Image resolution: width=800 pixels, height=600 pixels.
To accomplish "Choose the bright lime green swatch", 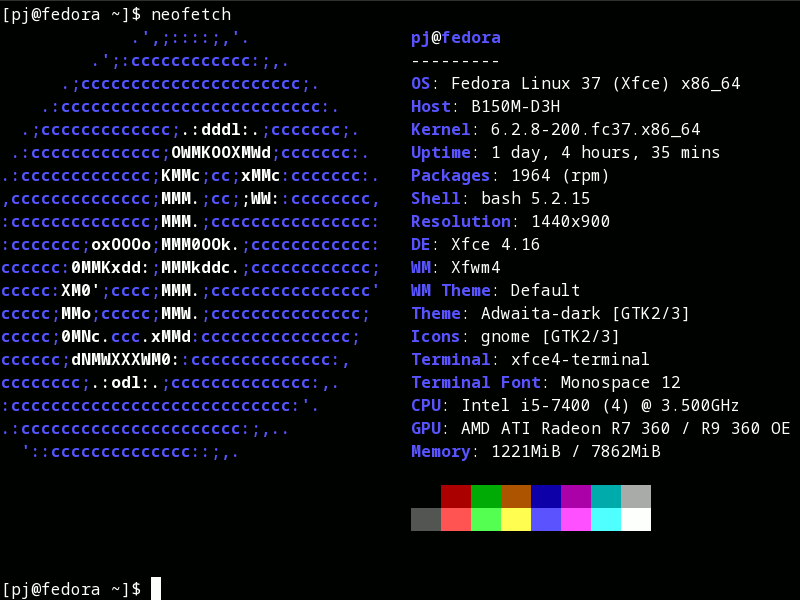I will (486, 519).
